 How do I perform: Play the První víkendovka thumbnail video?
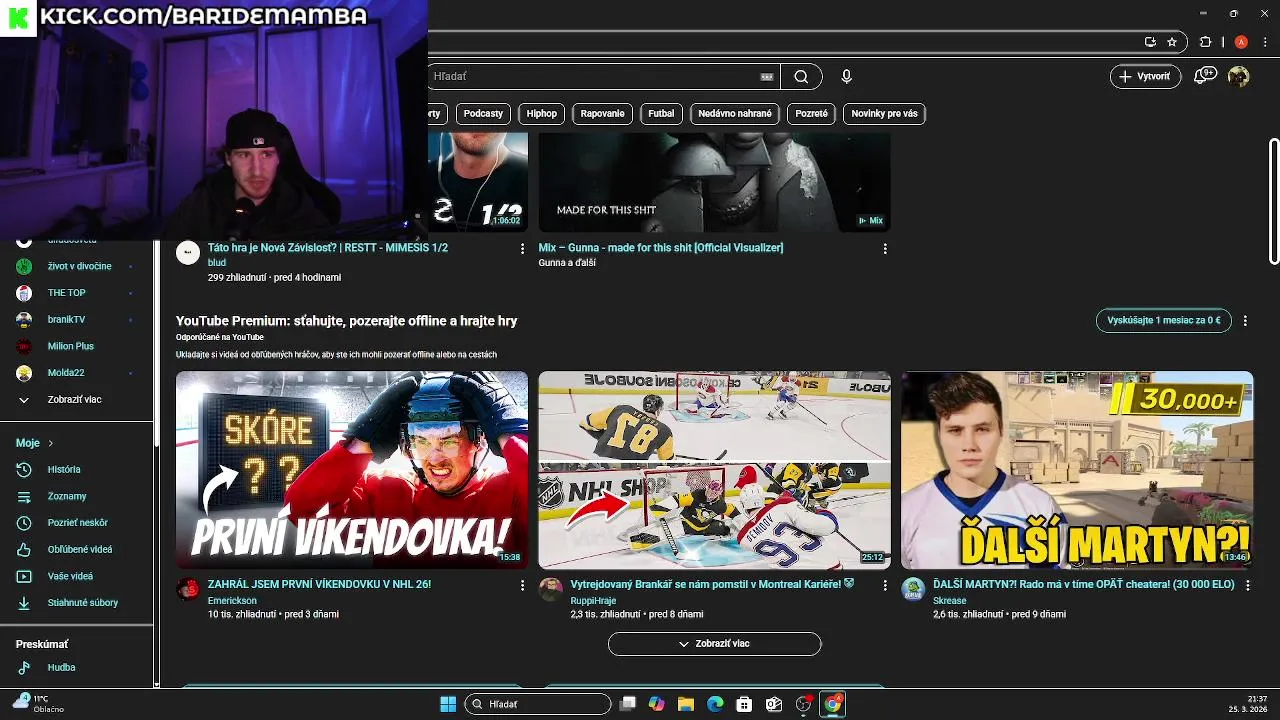point(352,470)
